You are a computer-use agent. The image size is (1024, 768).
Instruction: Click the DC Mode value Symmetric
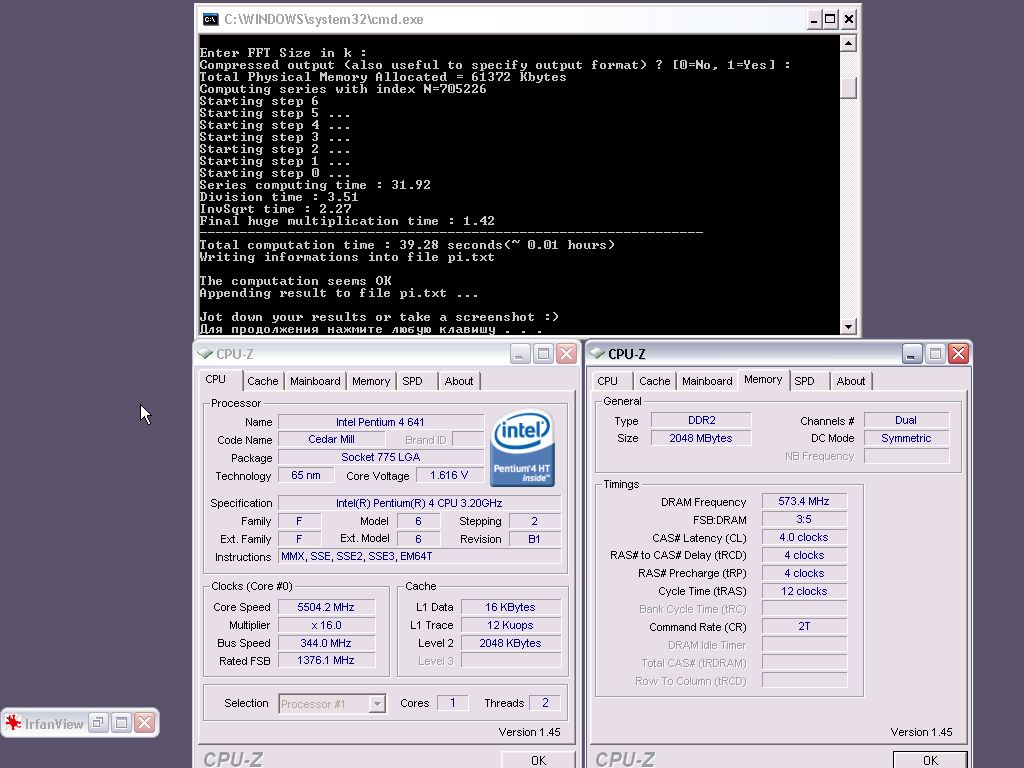point(906,438)
